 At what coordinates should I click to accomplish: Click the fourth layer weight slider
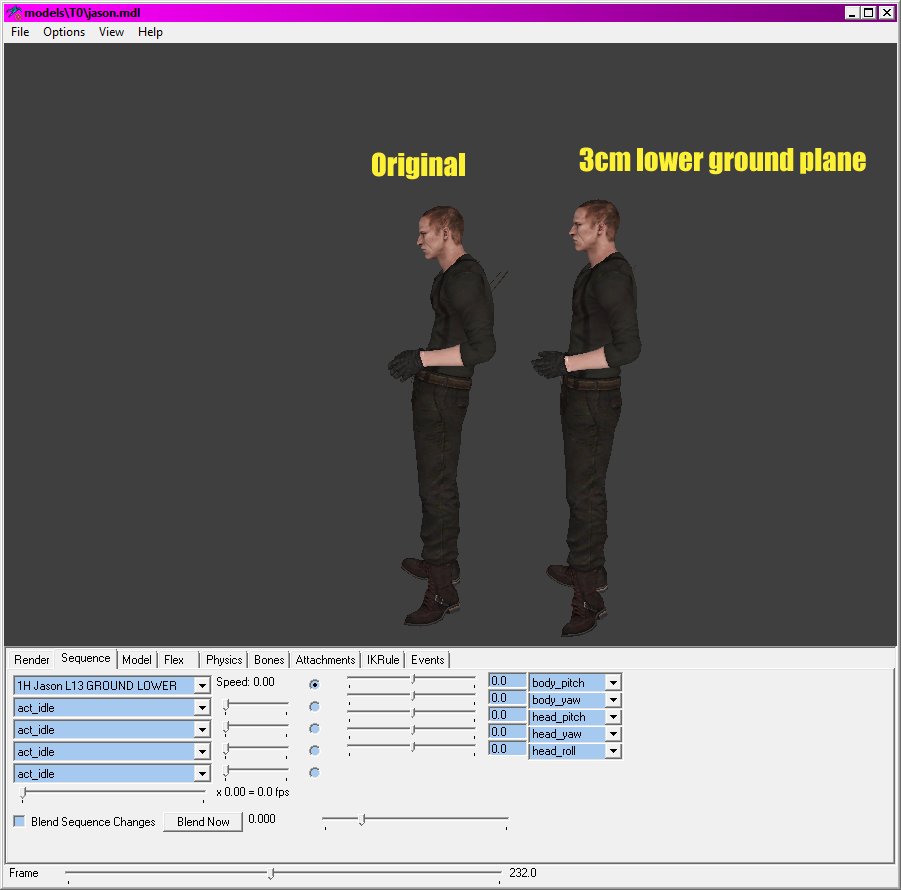point(256,749)
